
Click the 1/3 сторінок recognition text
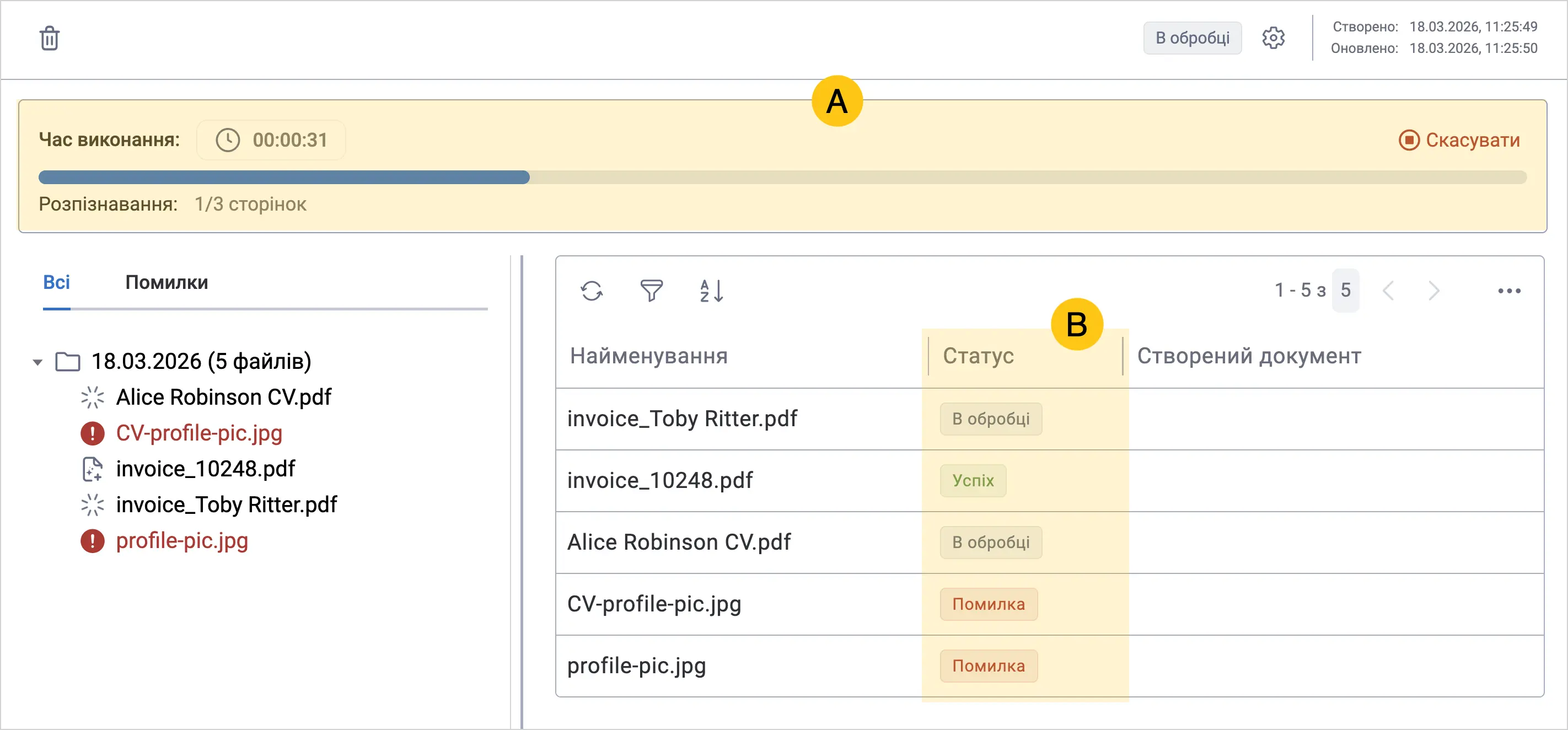pos(250,204)
